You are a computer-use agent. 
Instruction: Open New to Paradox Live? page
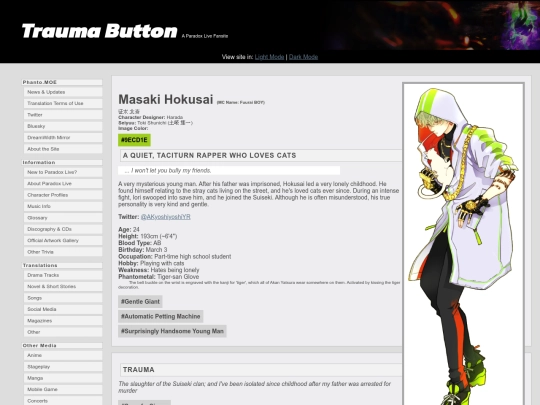coord(63,172)
